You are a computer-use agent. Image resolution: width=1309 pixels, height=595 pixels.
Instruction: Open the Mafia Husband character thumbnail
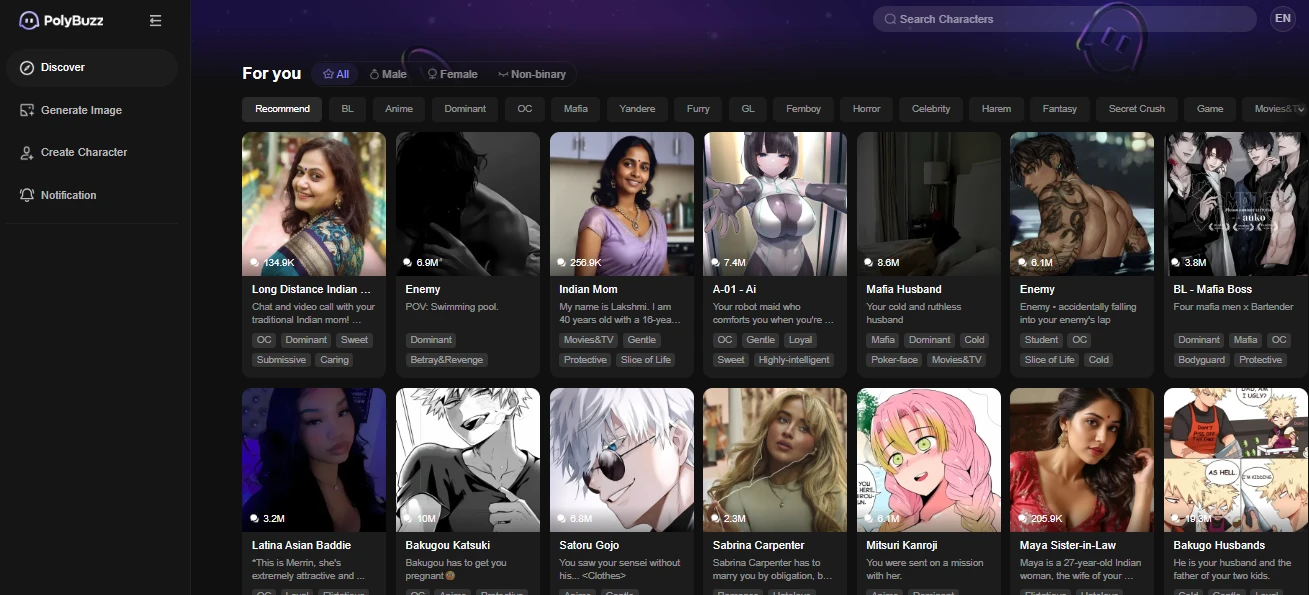(929, 204)
